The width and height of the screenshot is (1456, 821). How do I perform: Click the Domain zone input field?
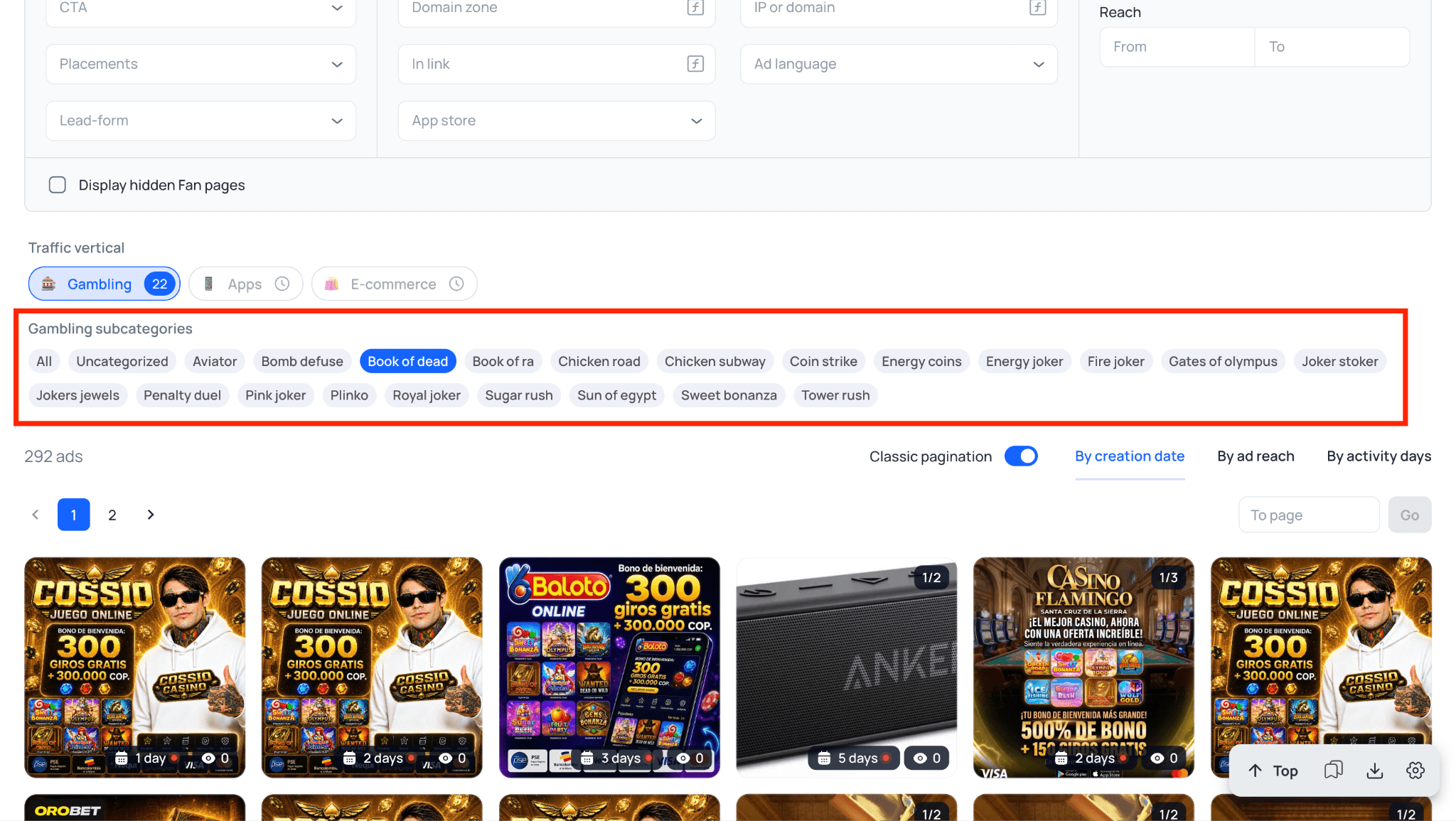pyautogui.click(x=557, y=9)
